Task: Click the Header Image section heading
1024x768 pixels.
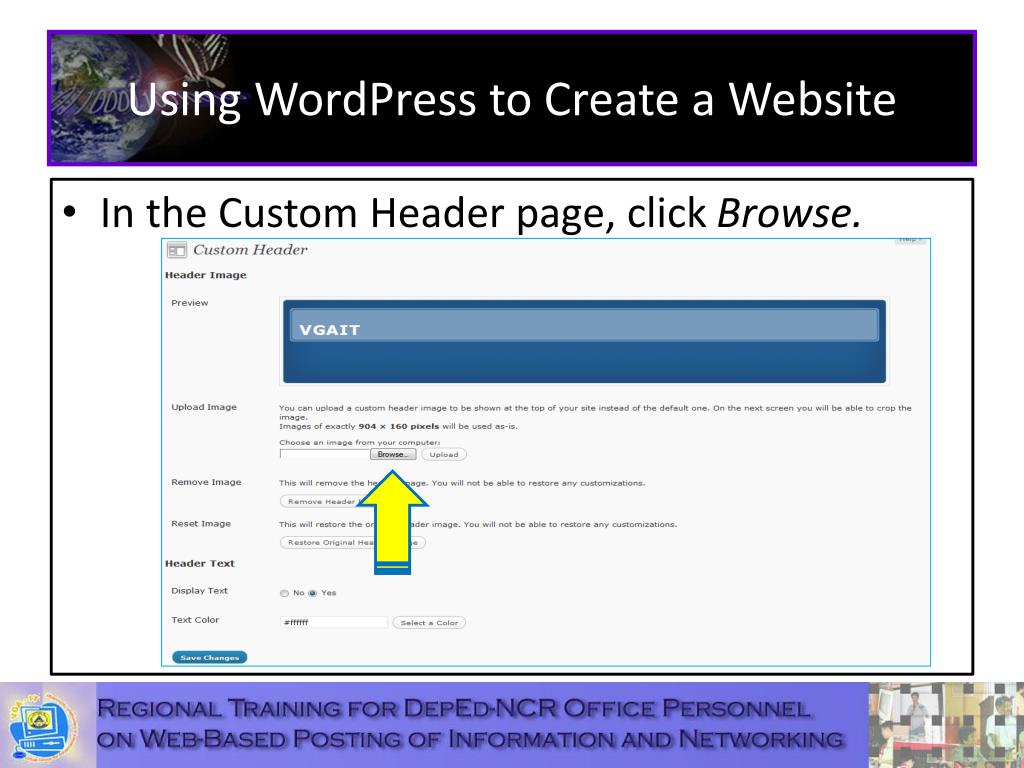Action: tap(206, 275)
